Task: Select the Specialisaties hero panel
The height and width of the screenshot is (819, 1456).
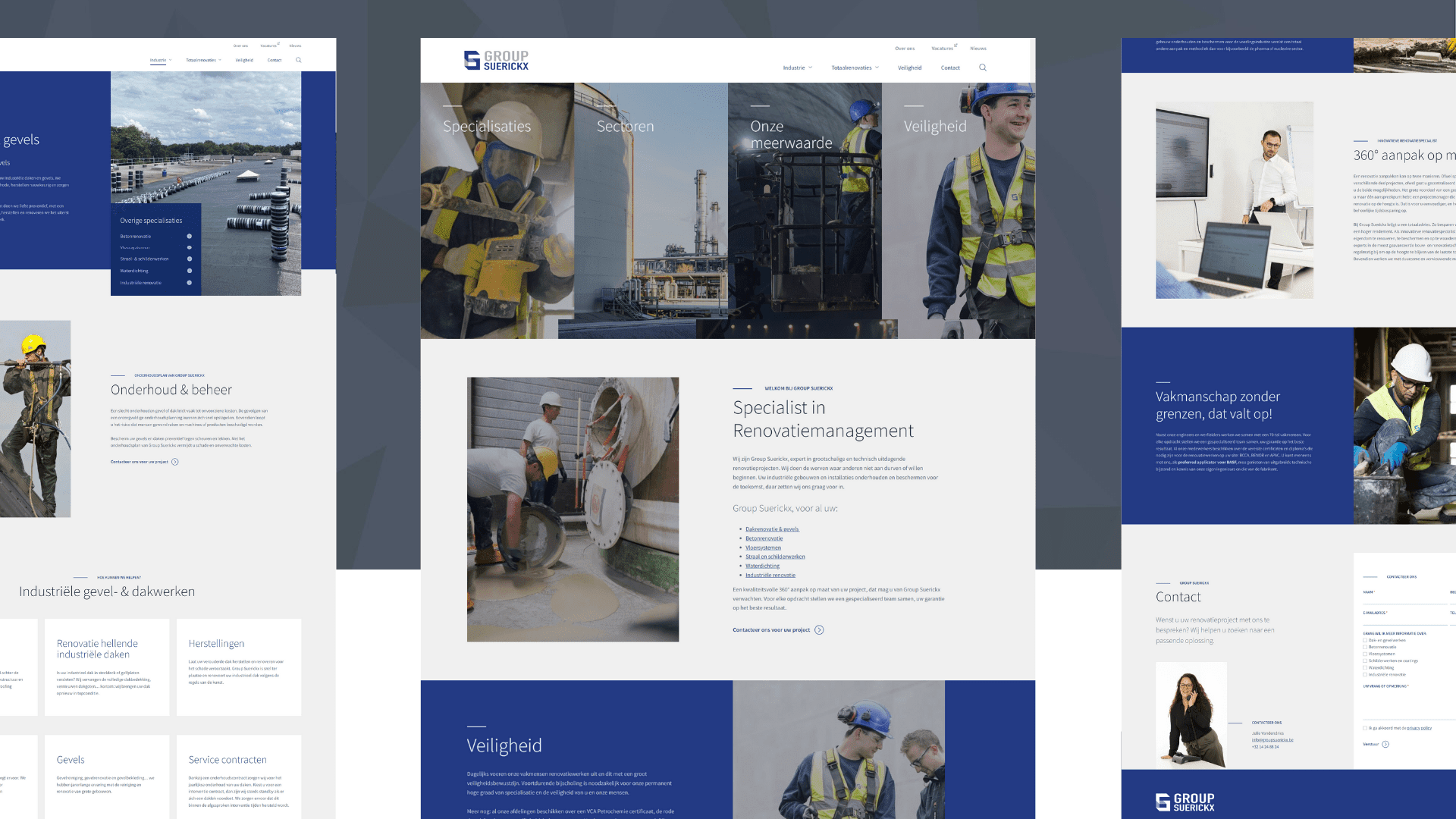Action: click(497, 211)
